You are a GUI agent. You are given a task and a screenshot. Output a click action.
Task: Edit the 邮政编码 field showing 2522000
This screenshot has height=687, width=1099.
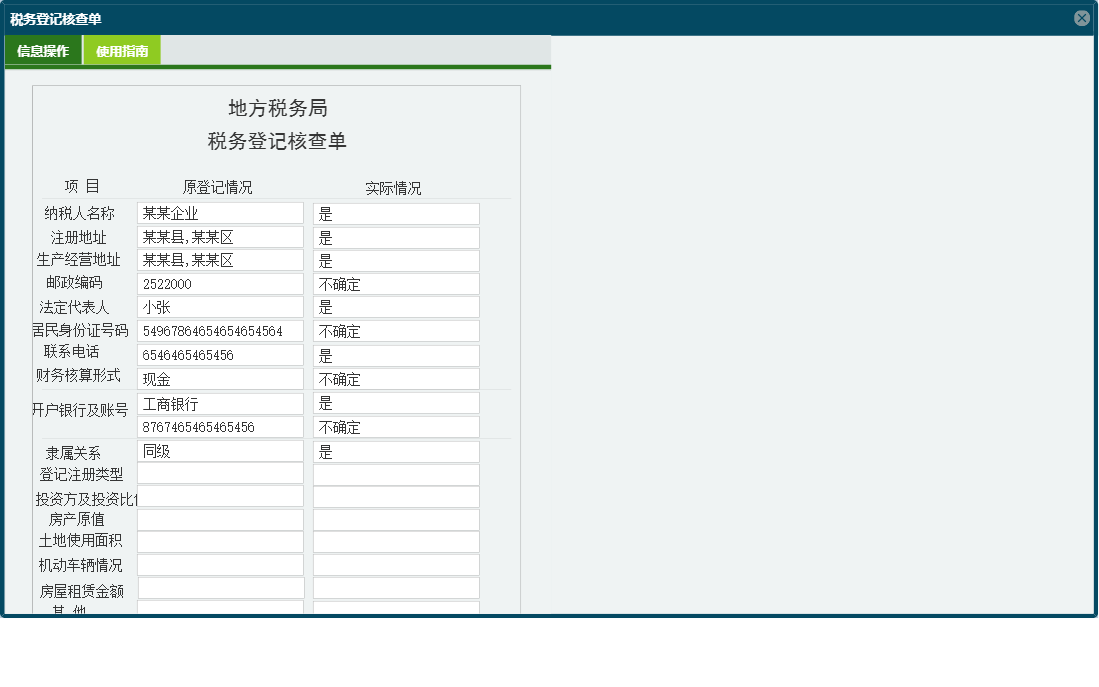[219, 283]
